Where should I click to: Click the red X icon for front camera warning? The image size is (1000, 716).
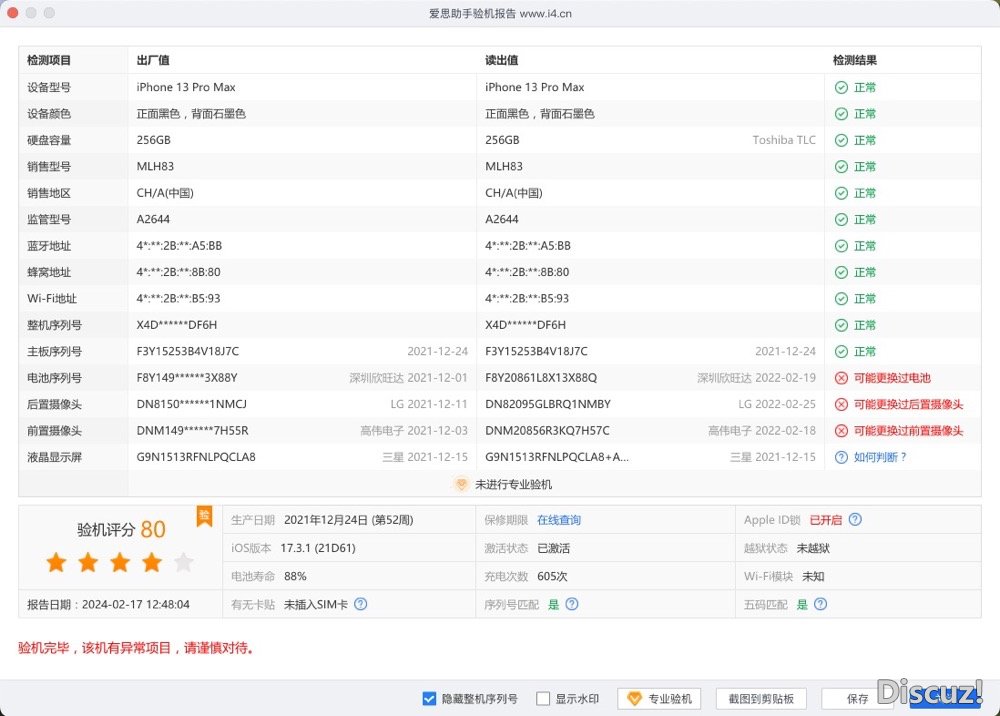coord(841,431)
